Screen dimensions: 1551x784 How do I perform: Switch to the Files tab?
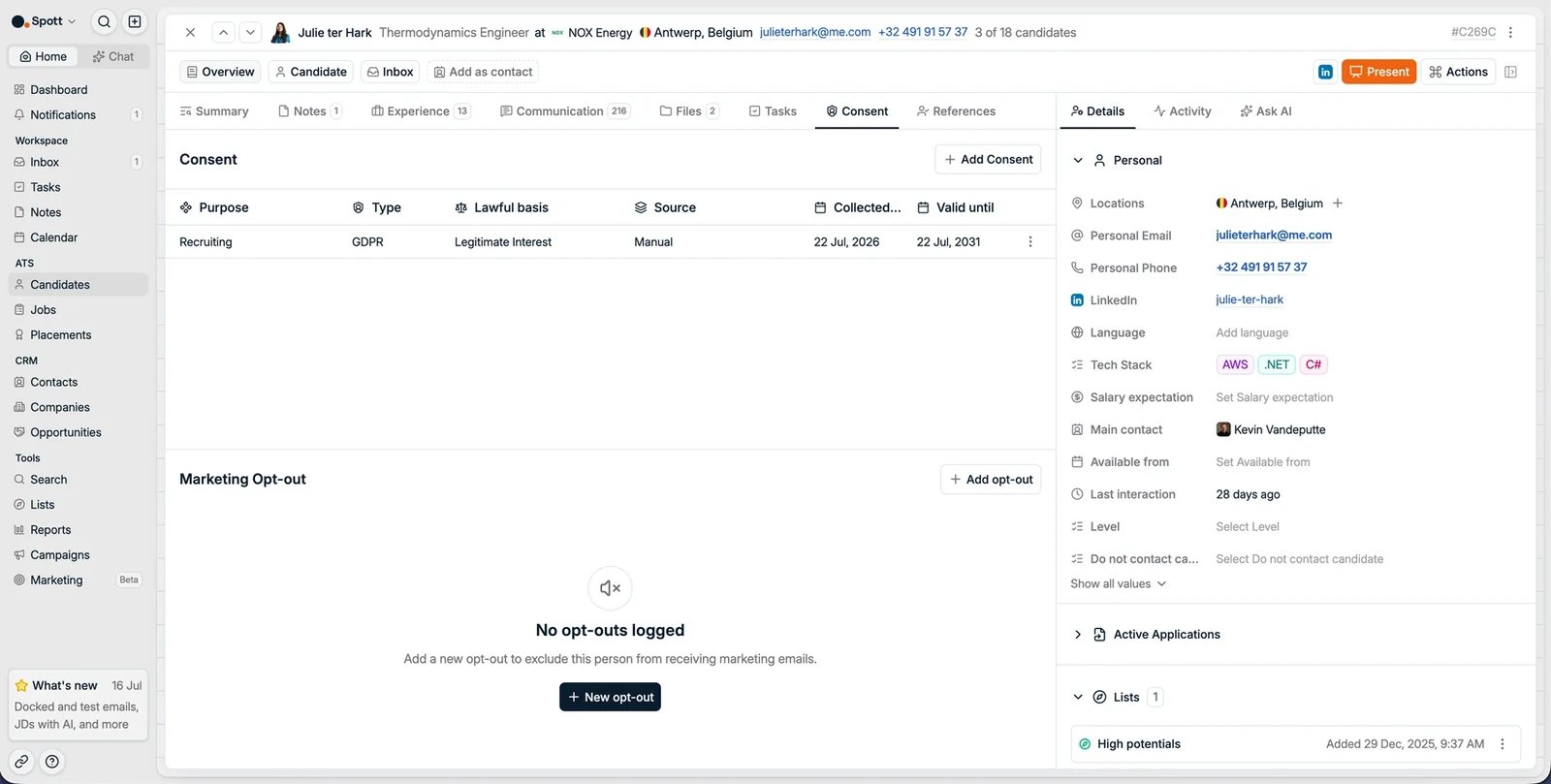coord(688,111)
